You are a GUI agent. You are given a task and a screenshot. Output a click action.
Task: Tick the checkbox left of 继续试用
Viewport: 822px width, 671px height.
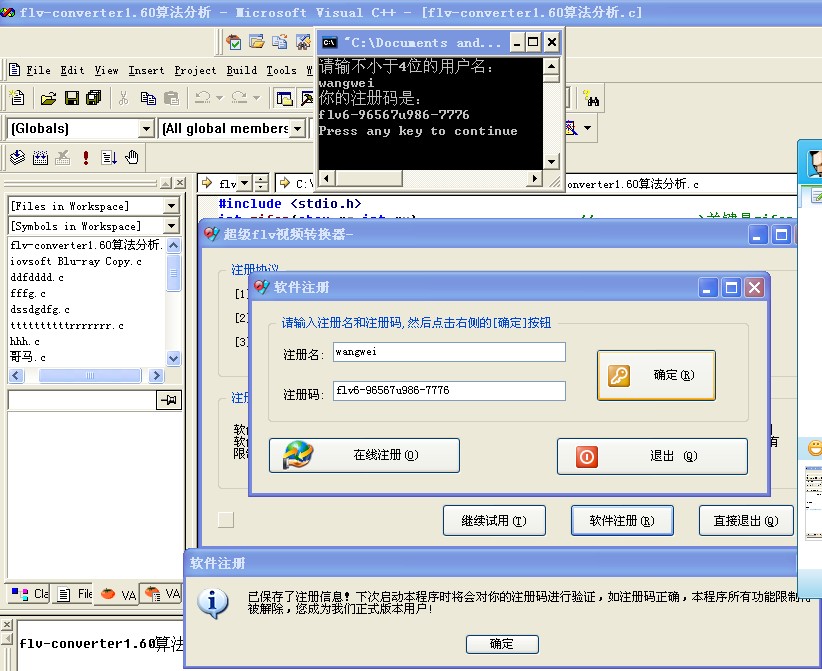coord(226,519)
